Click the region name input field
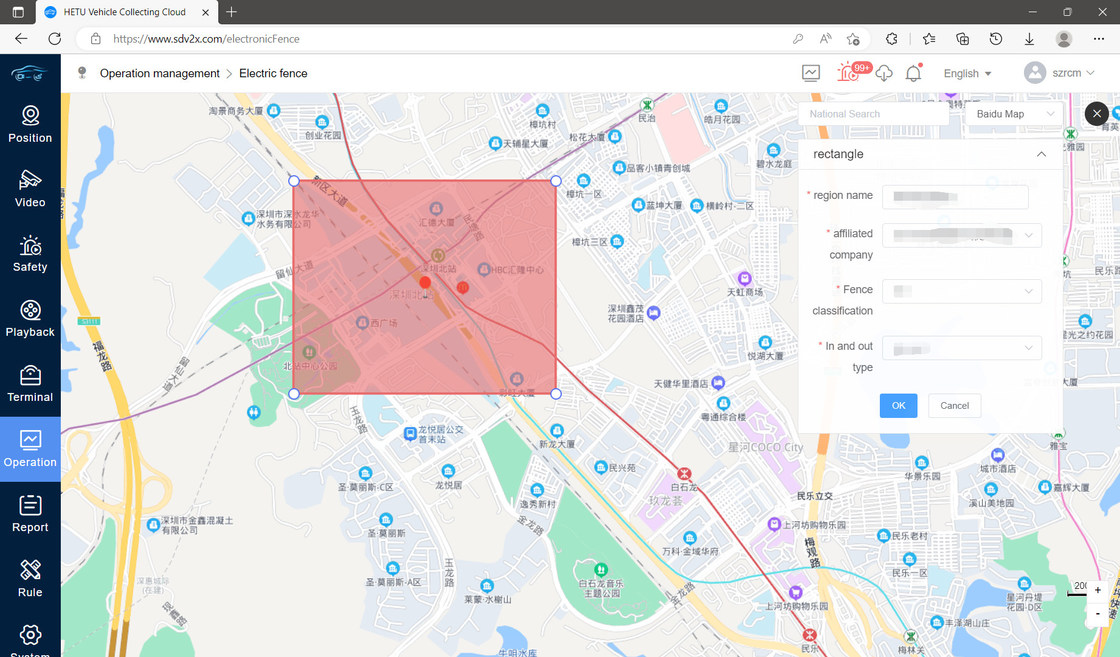The image size is (1120, 657). (x=955, y=197)
